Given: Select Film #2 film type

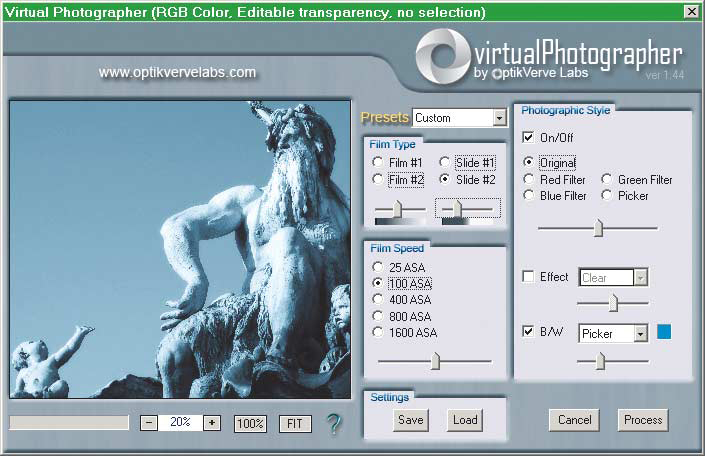Looking at the screenshot, I should (x=398, y=179).
